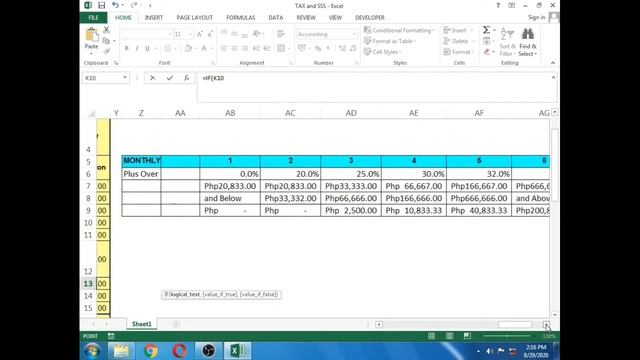Open Cell Styles dropdown
640x360 pixels.
click(382, 52)
